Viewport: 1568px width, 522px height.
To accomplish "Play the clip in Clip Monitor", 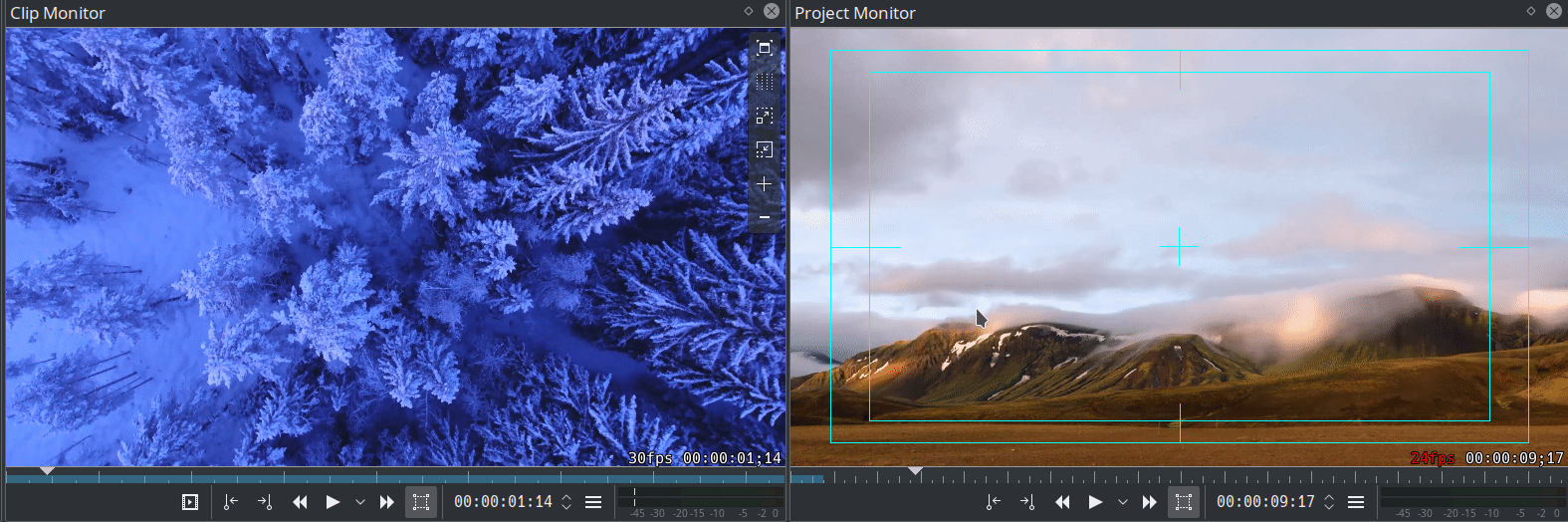I will click(333, 502).
